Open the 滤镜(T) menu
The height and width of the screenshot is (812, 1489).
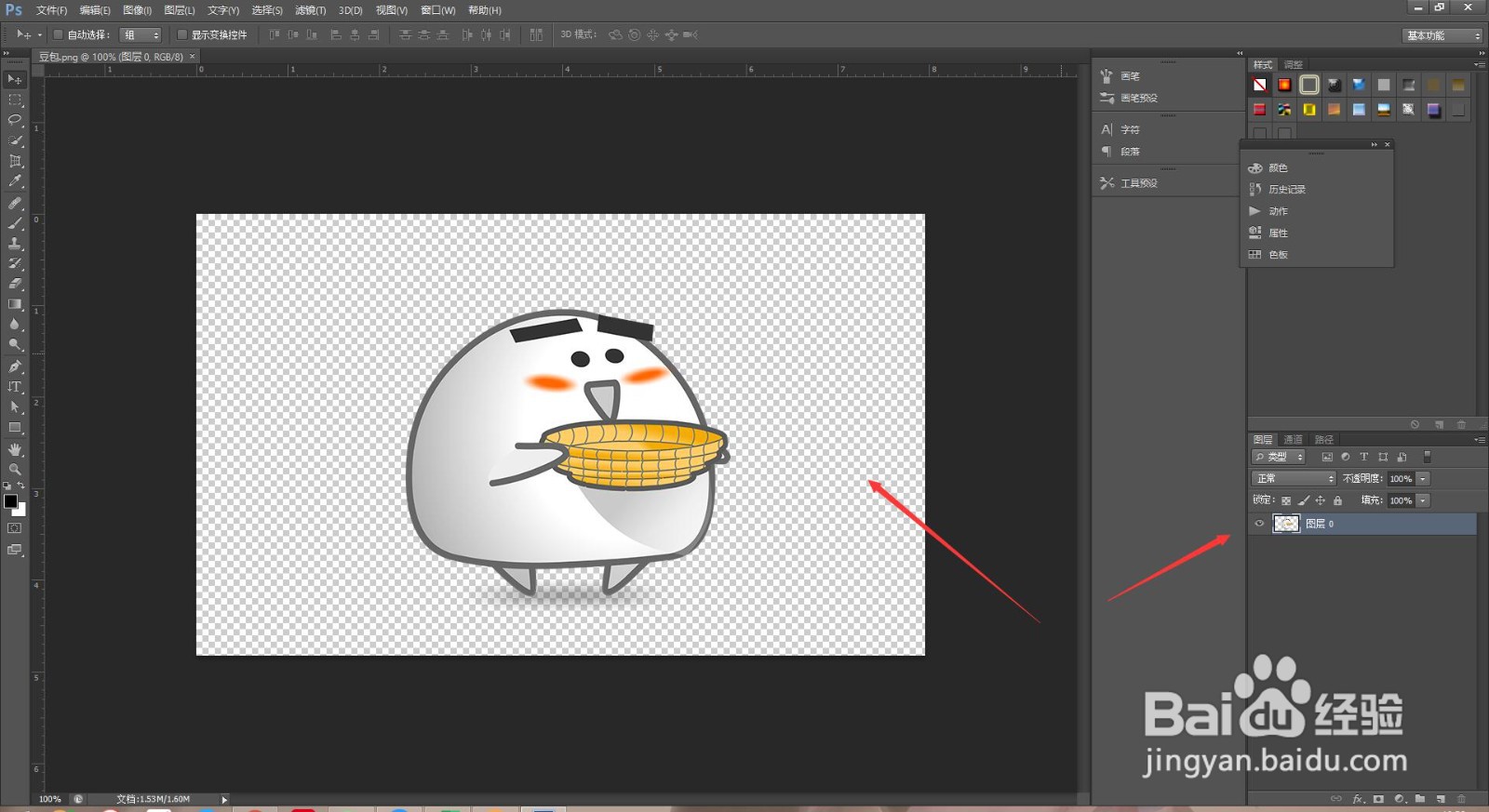coord(310,10)
